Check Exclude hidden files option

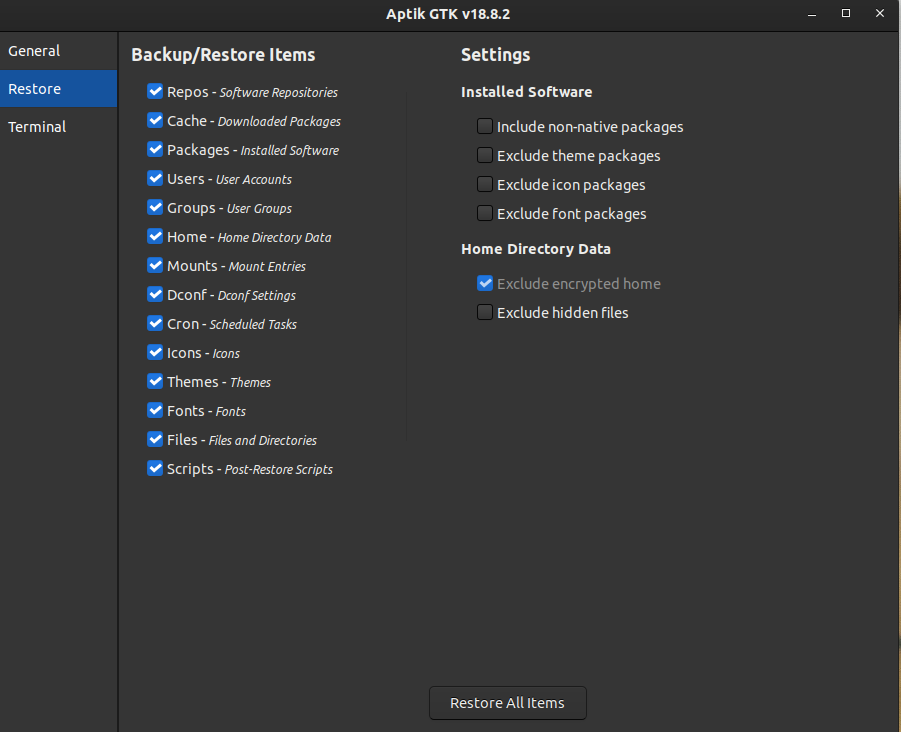click(x=485, y=313)
